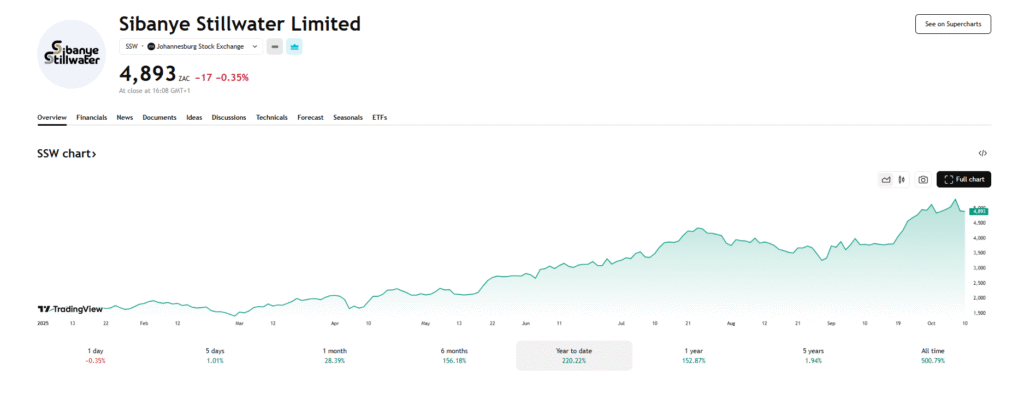Open the embed code icon

pyautogui.click(x=983, y=153)
